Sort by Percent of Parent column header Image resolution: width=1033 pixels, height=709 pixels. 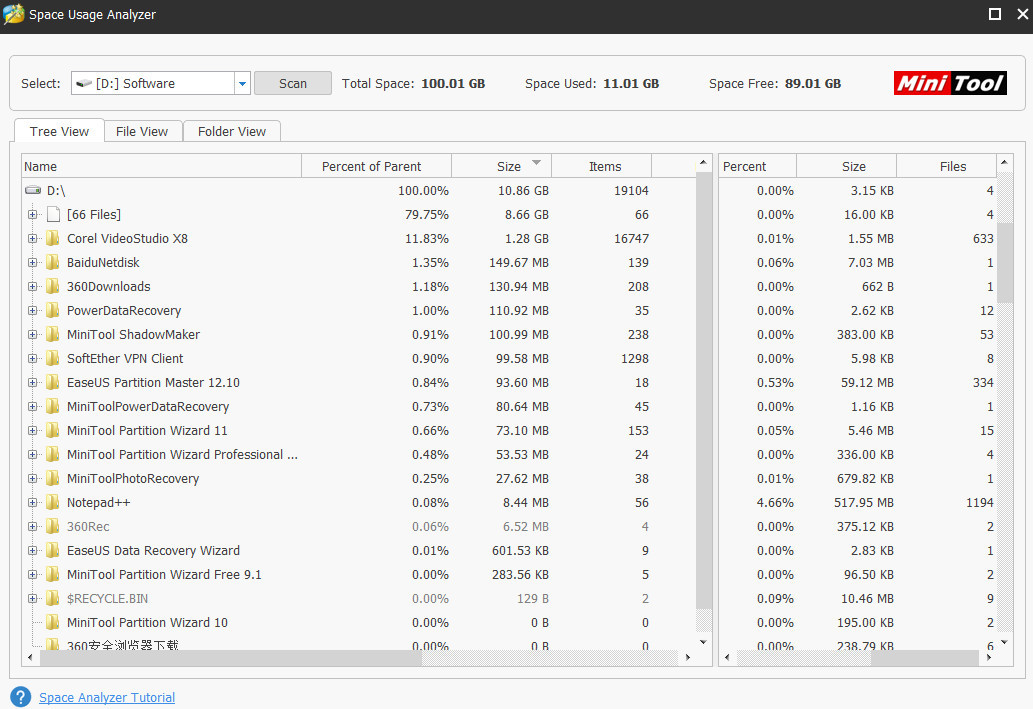coord(376,166)
